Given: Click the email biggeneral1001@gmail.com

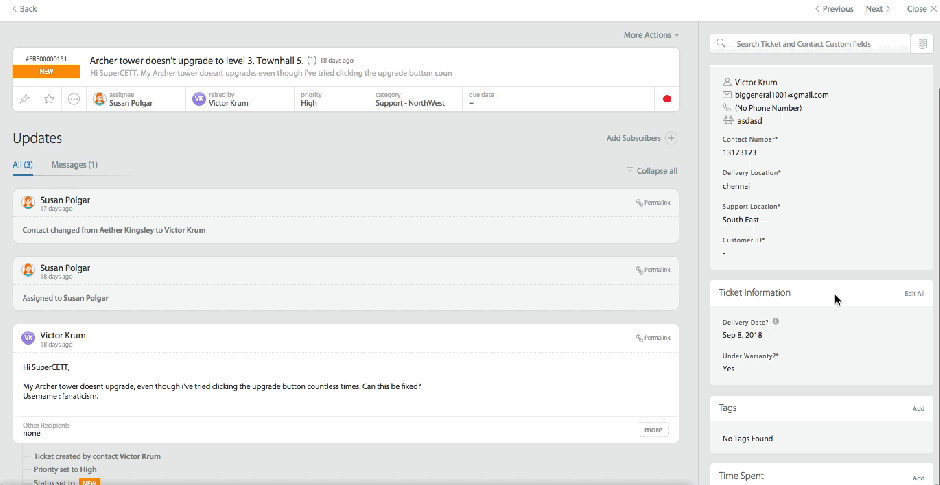Looking at the screenshot, I should click(781, 95).
